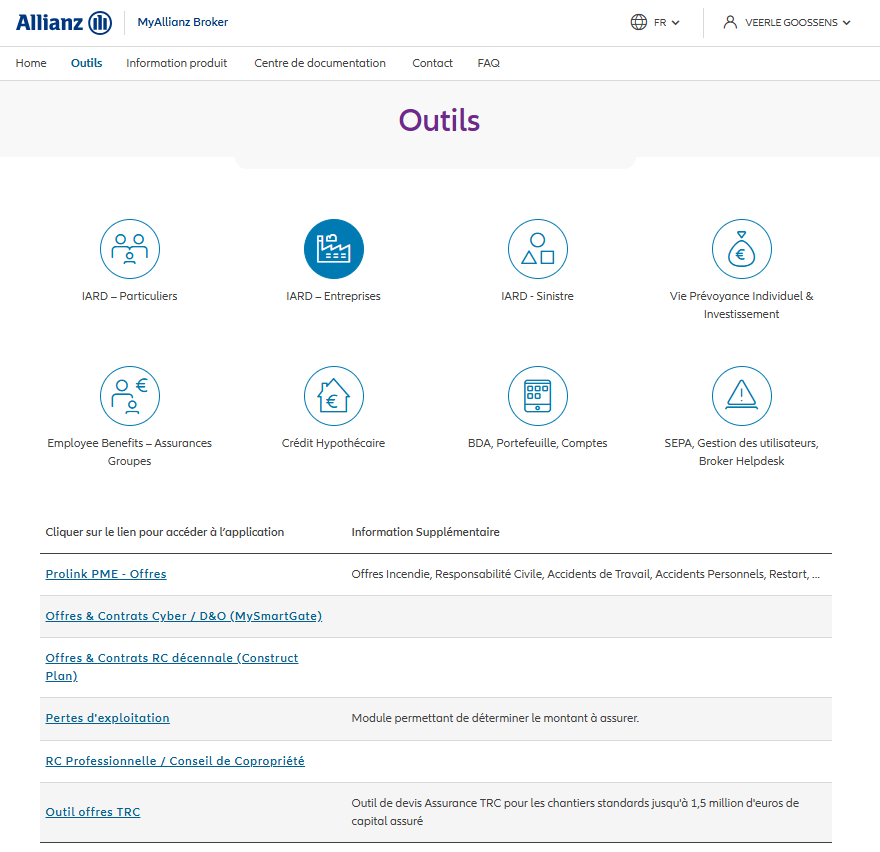Image resolution: width=880 pixels, height=852 pixels.
Task: Click the IARD – Particuliers people icon
Action: coord(130,249)
